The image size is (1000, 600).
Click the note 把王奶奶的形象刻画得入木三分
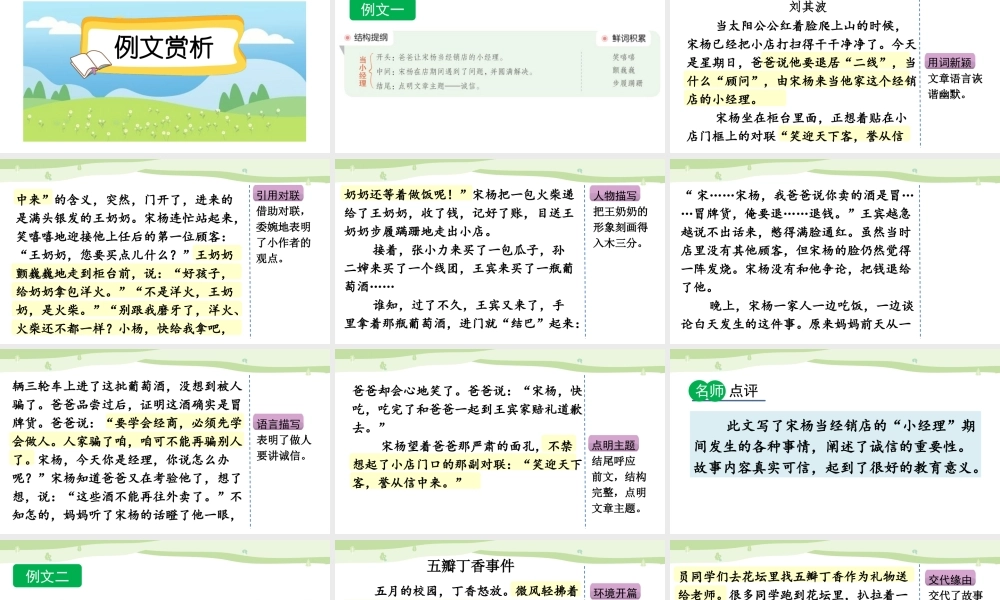point(620,227)
